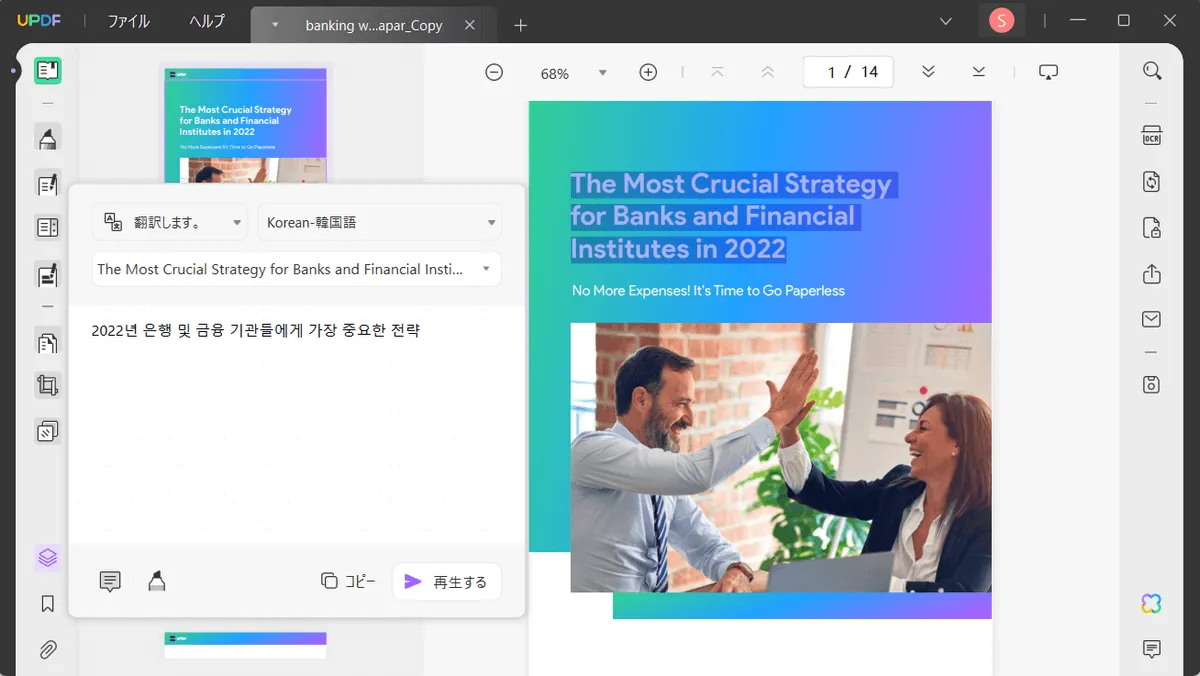Apply highlight icon in translation panel
The image size is (1200, 676).
156,581
